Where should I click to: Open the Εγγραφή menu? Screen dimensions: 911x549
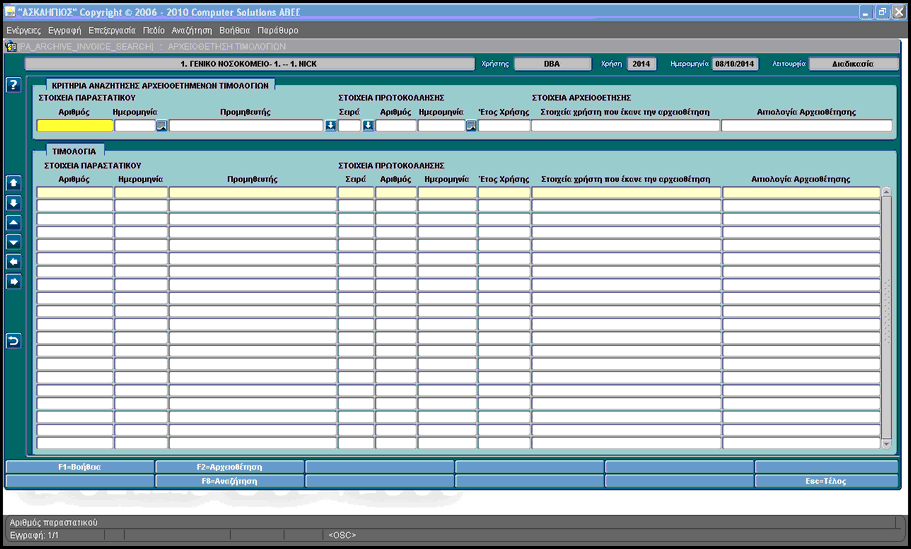[64, 30]
